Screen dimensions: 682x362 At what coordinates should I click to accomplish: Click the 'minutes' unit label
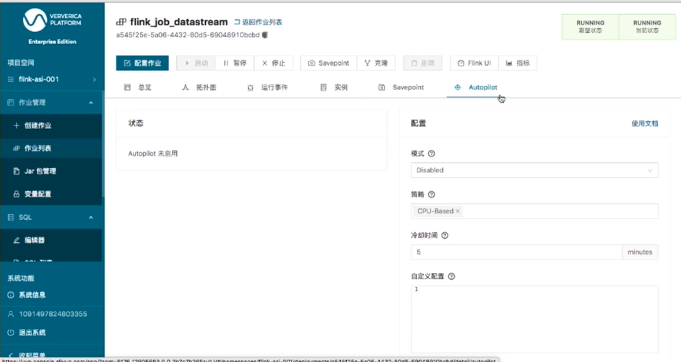[640, 252]
